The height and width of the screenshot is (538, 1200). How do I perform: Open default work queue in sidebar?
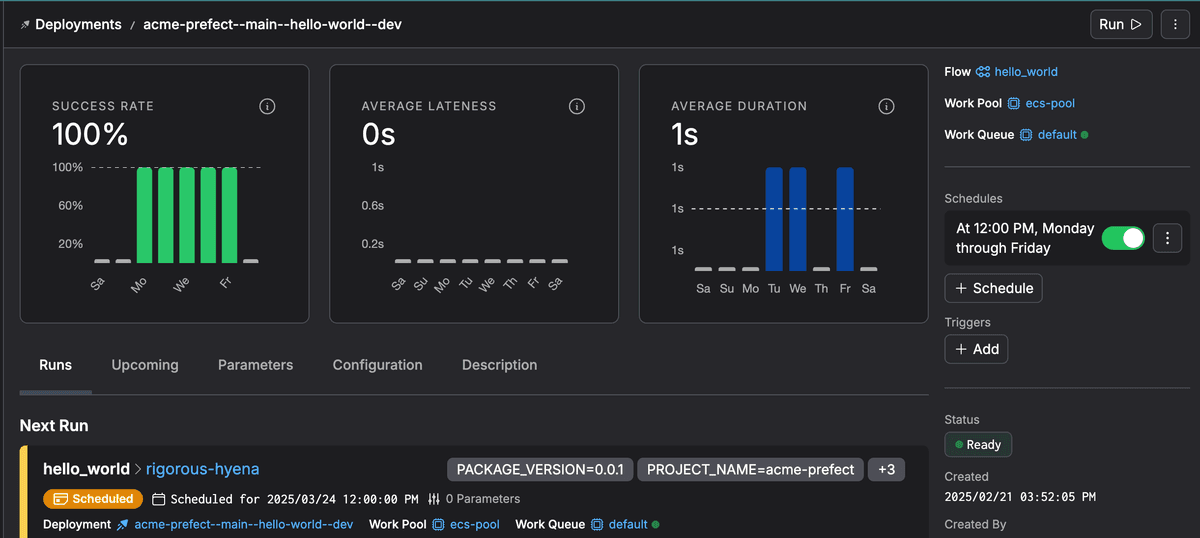point(1057,134)
